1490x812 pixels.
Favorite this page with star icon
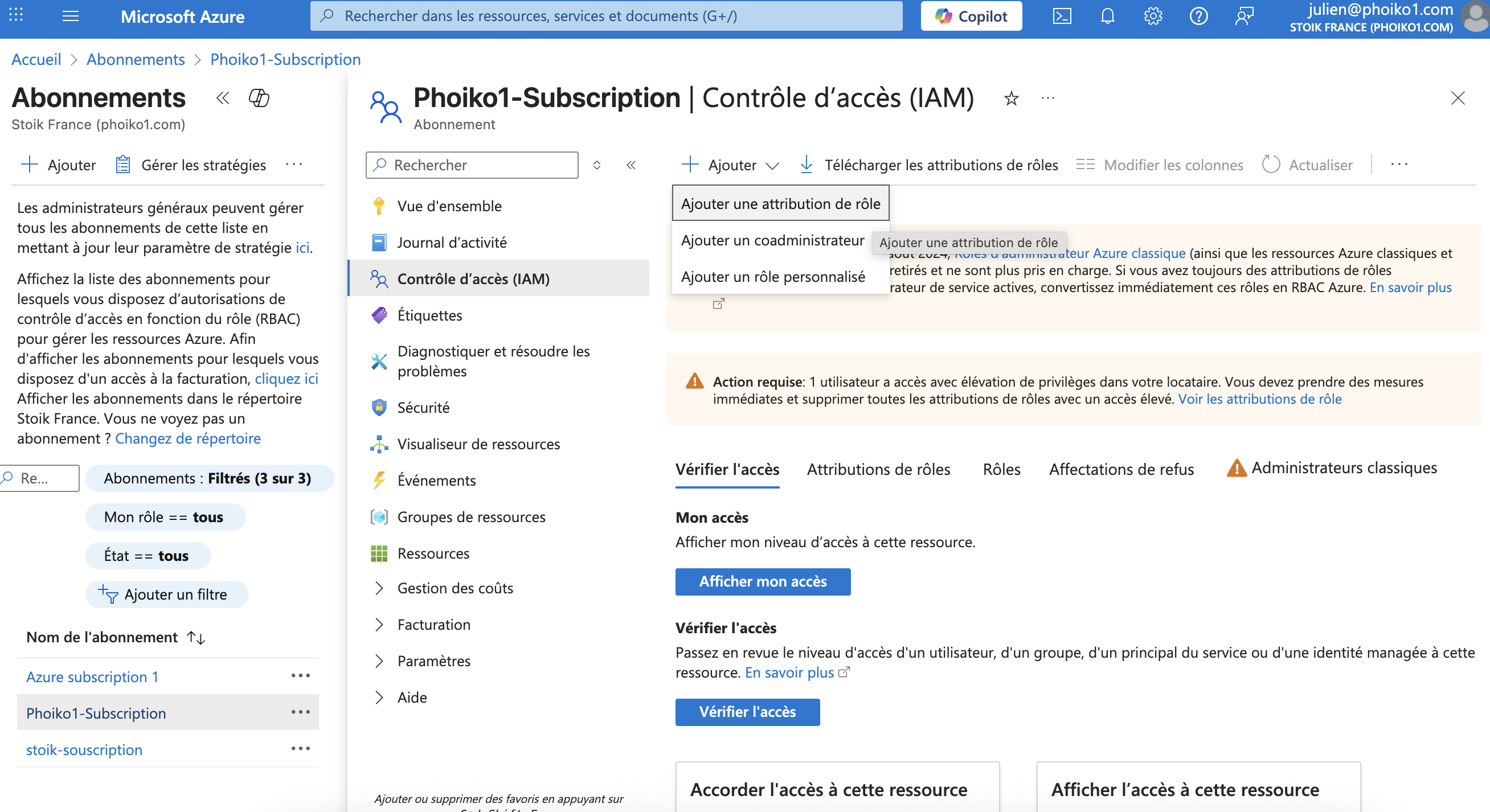click(1011, 99)
